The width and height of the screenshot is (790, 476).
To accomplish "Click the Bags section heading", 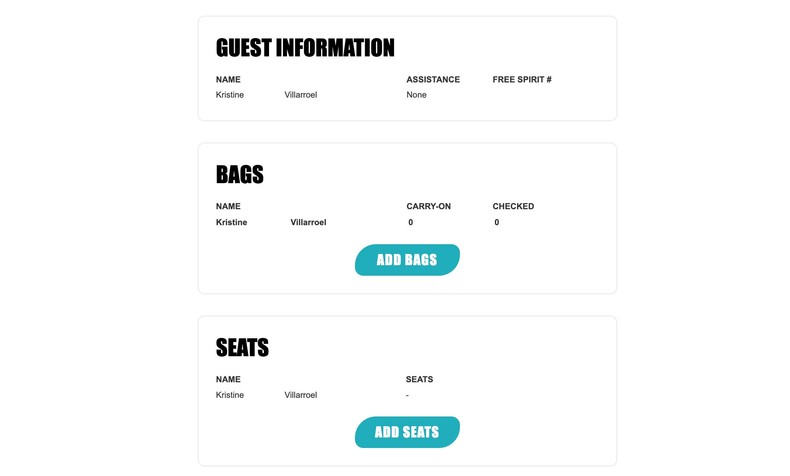I will pyautogui.click(x=240, y=175).
